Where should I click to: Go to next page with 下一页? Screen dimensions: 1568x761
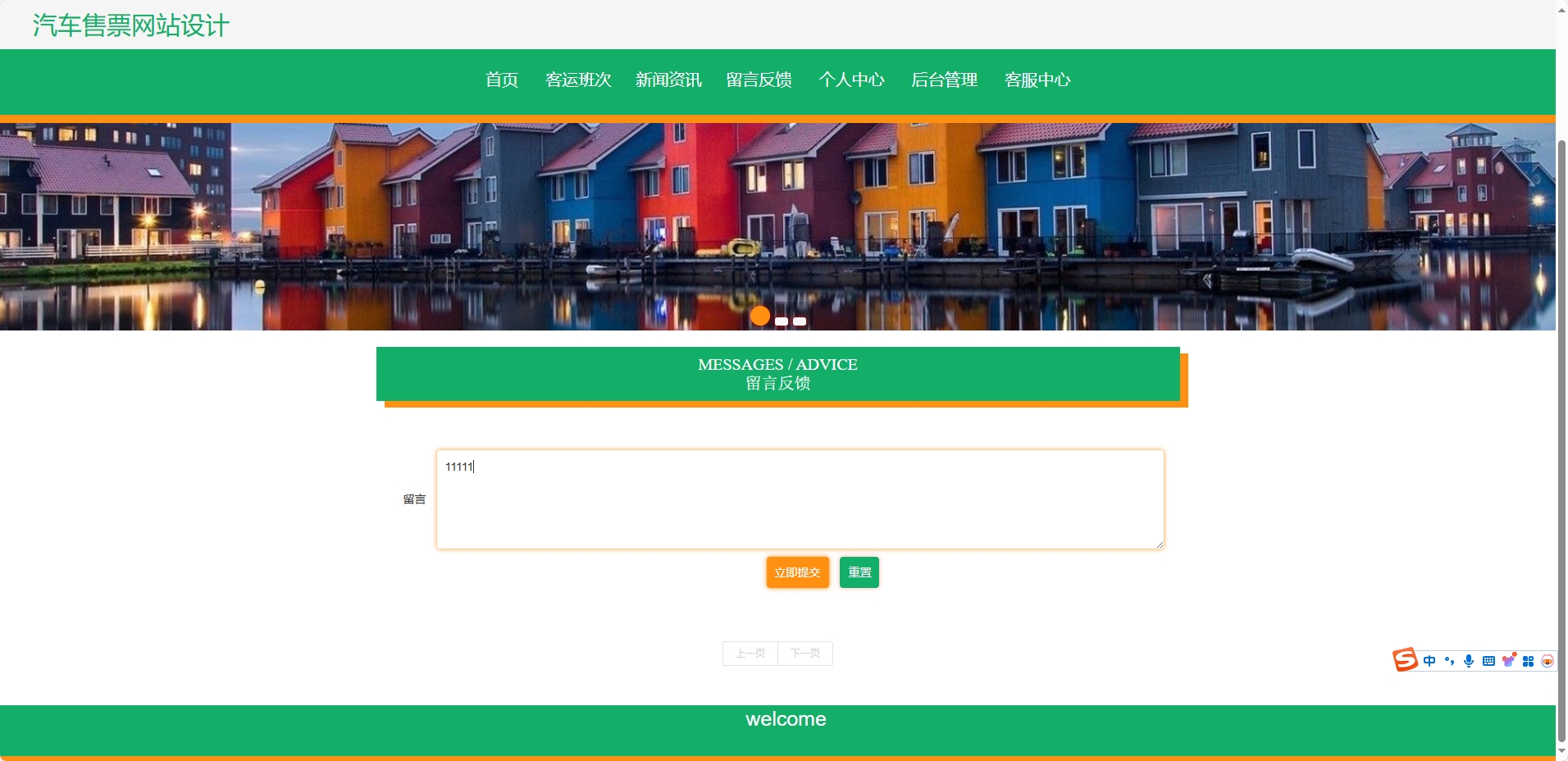click(805, 654)
